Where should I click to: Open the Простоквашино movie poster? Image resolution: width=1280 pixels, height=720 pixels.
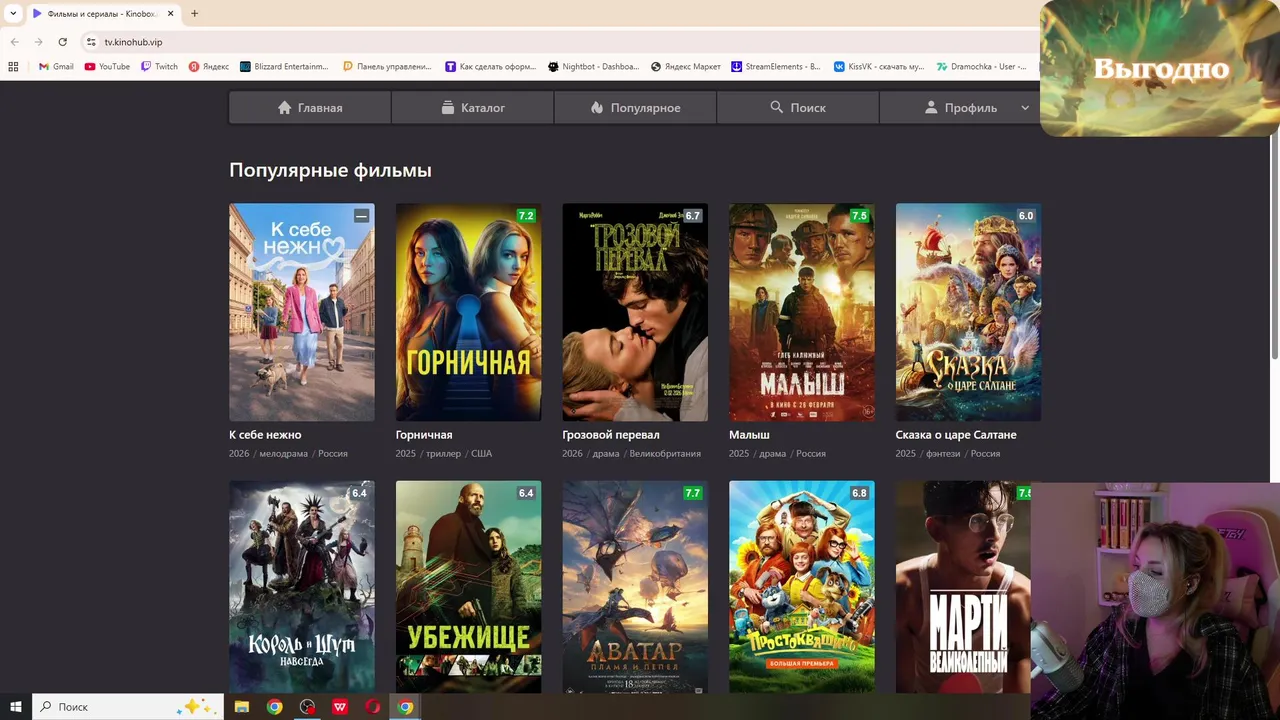click(x=802, y=587)
